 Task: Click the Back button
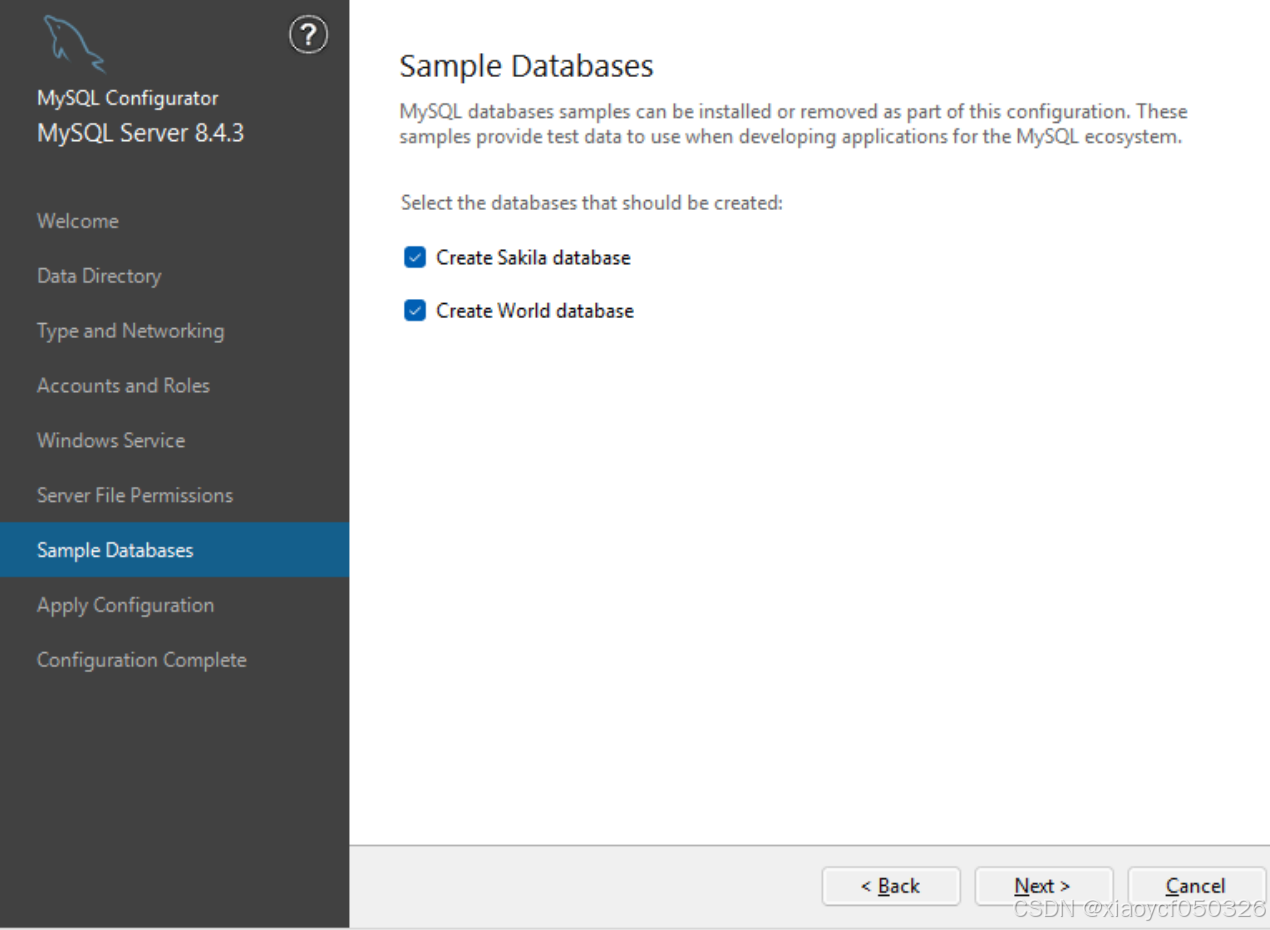(x=891, y=886)
